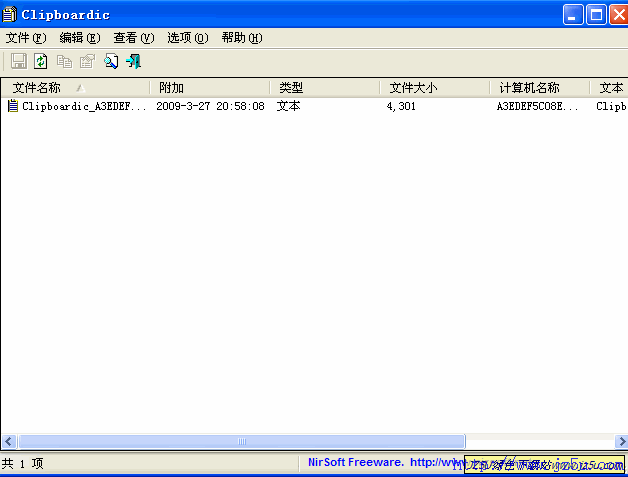Sort by the 附加 column header

[x=209, y=88]
